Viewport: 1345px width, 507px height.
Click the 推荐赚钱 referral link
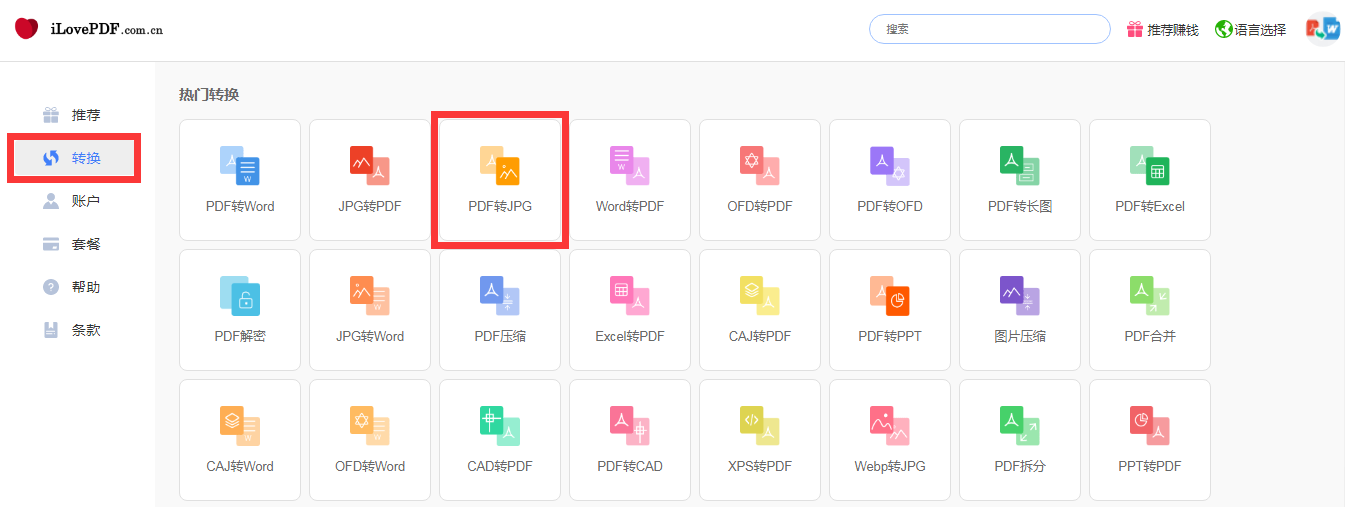1162,30
